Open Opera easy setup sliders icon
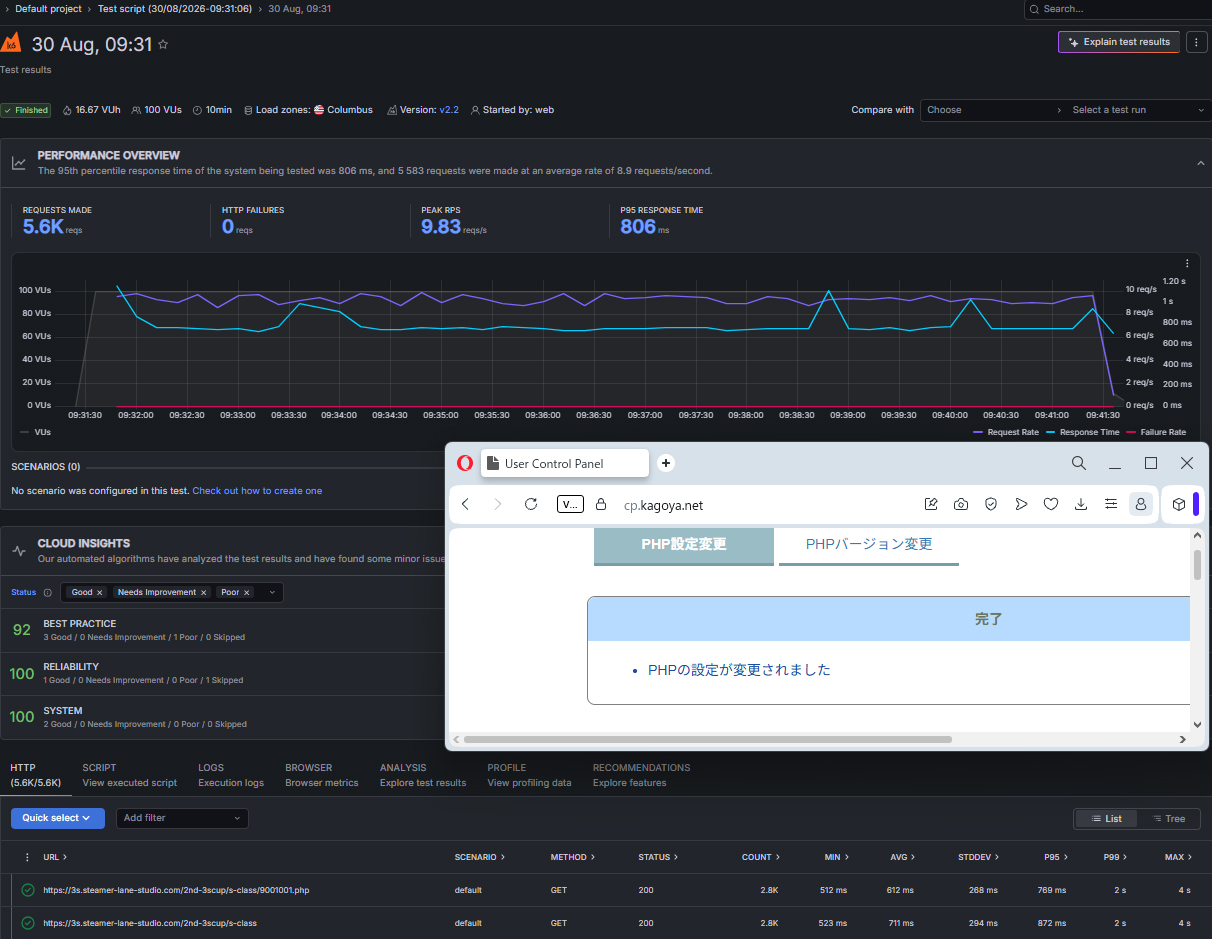1212x939 pixels. click(x=1111, y=504)
